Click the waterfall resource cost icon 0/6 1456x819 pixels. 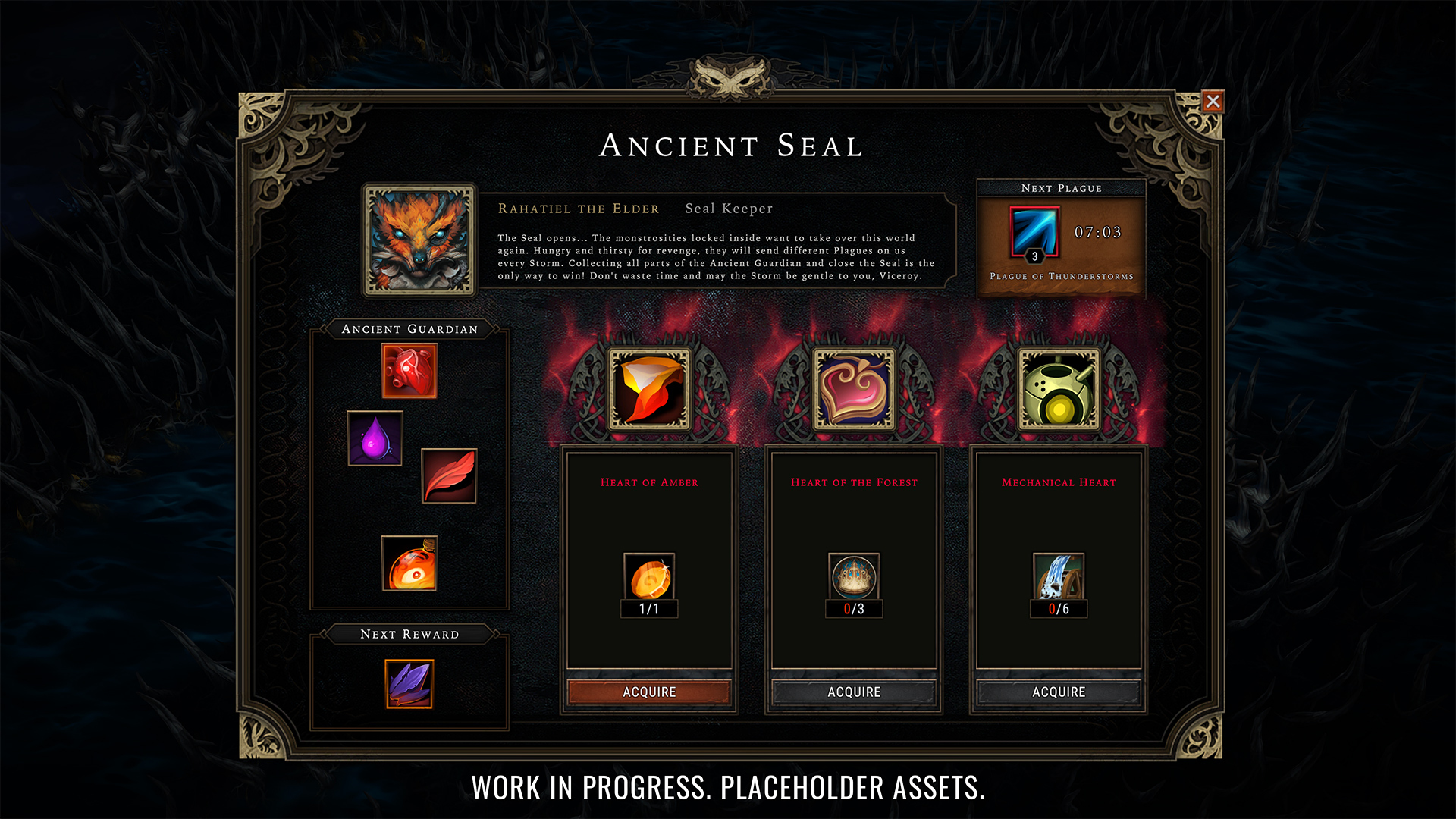(1059, 578)
